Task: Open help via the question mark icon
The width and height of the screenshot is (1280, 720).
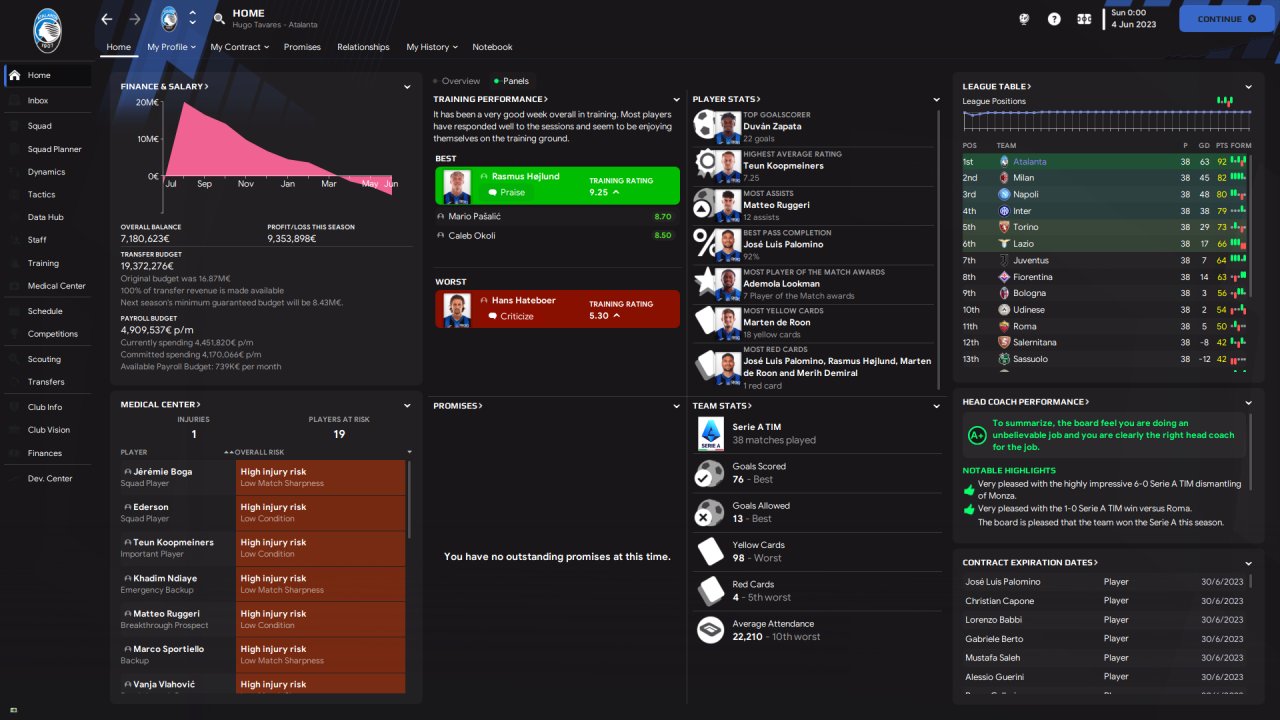Action: 1054,19
